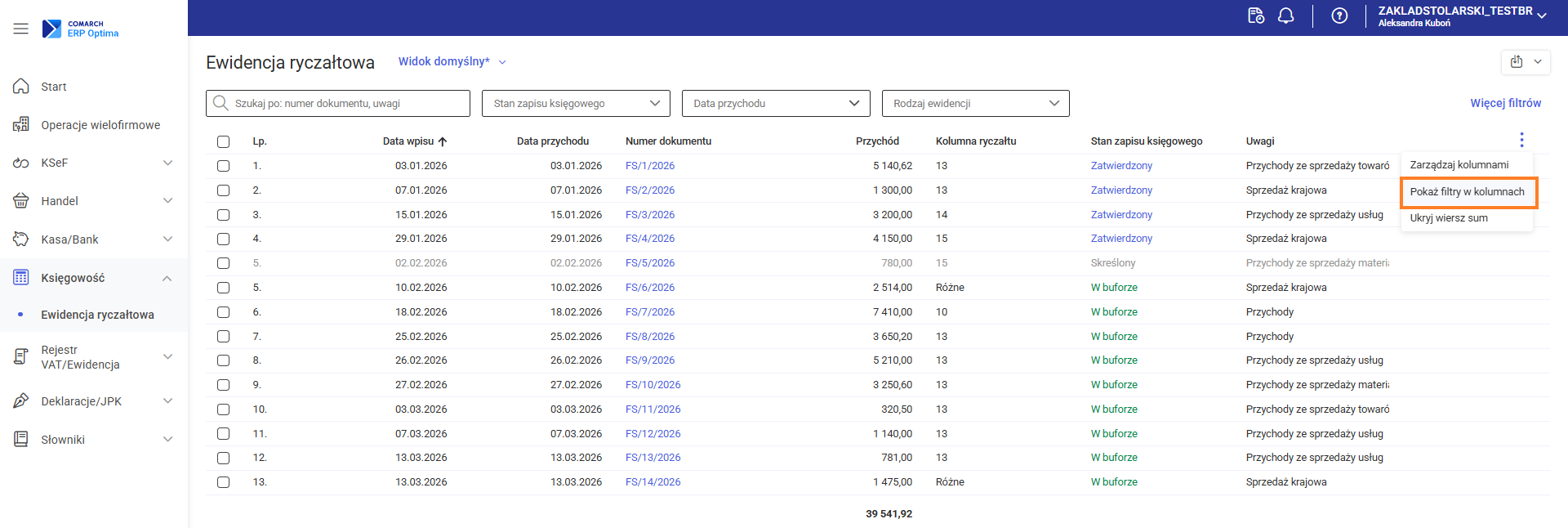This screenshot has height=528, width=1568.
Task: Open the help question mark icon
Action: tap(1339, 16)
